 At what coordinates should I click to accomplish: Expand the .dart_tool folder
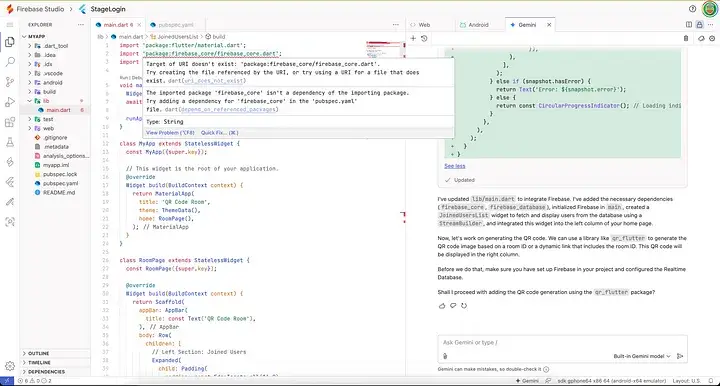click(55, 46)
